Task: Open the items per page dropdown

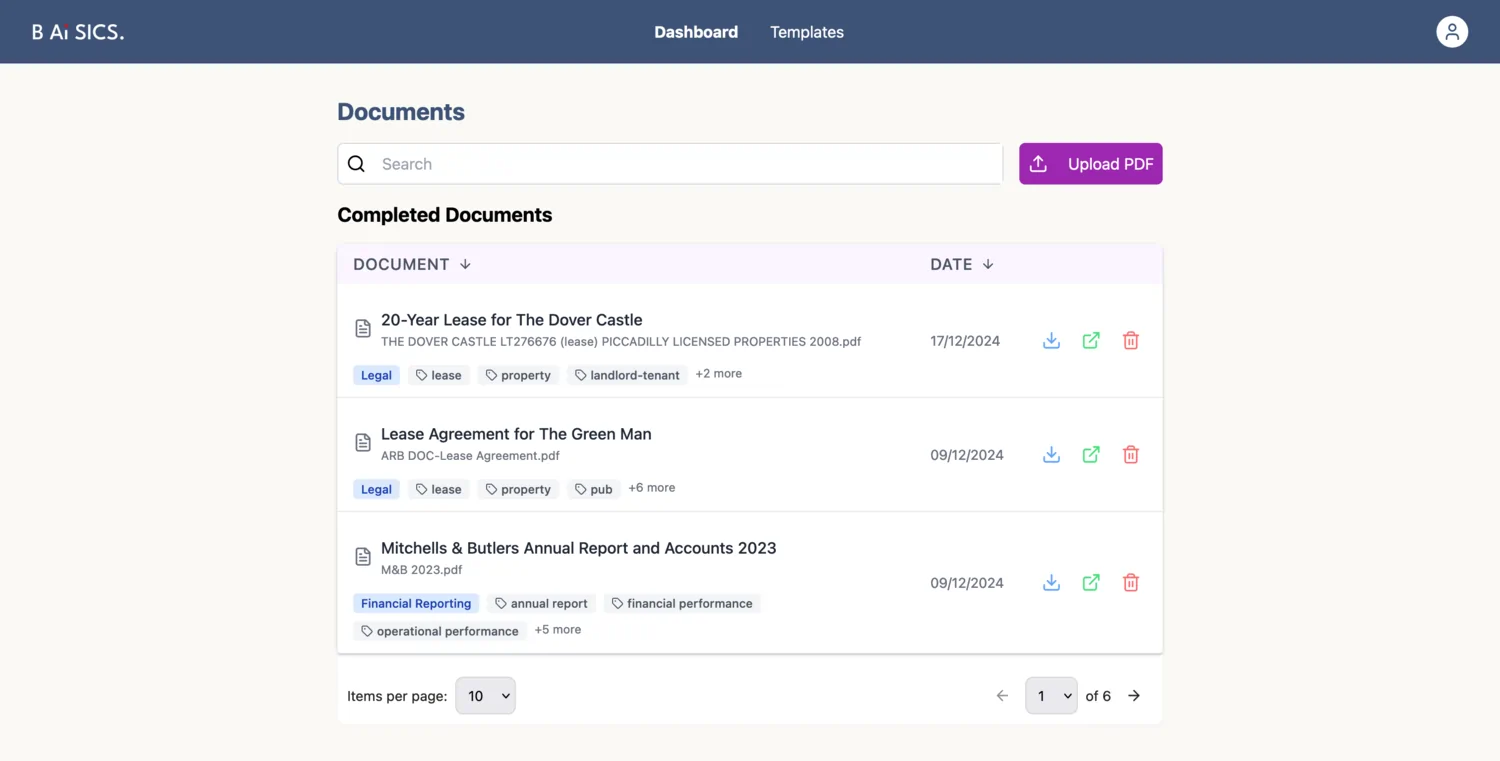Action: point(485,695)
